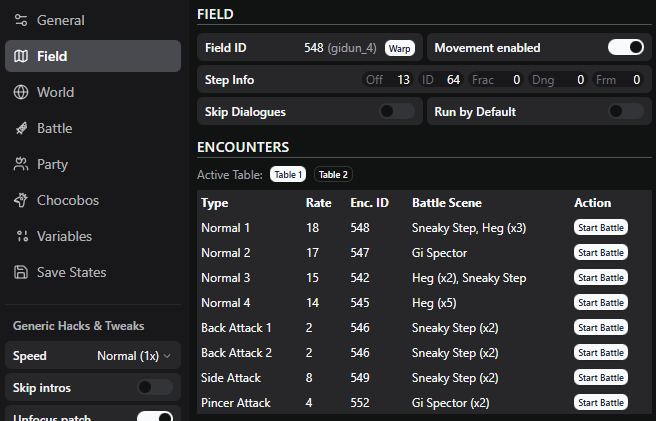Image resolution: width=656 pixels, height=421 pixels.
Task: Click Enc. ID 542 in Normal 3 row
Action: pyautogui.click(x=360, y=277)
